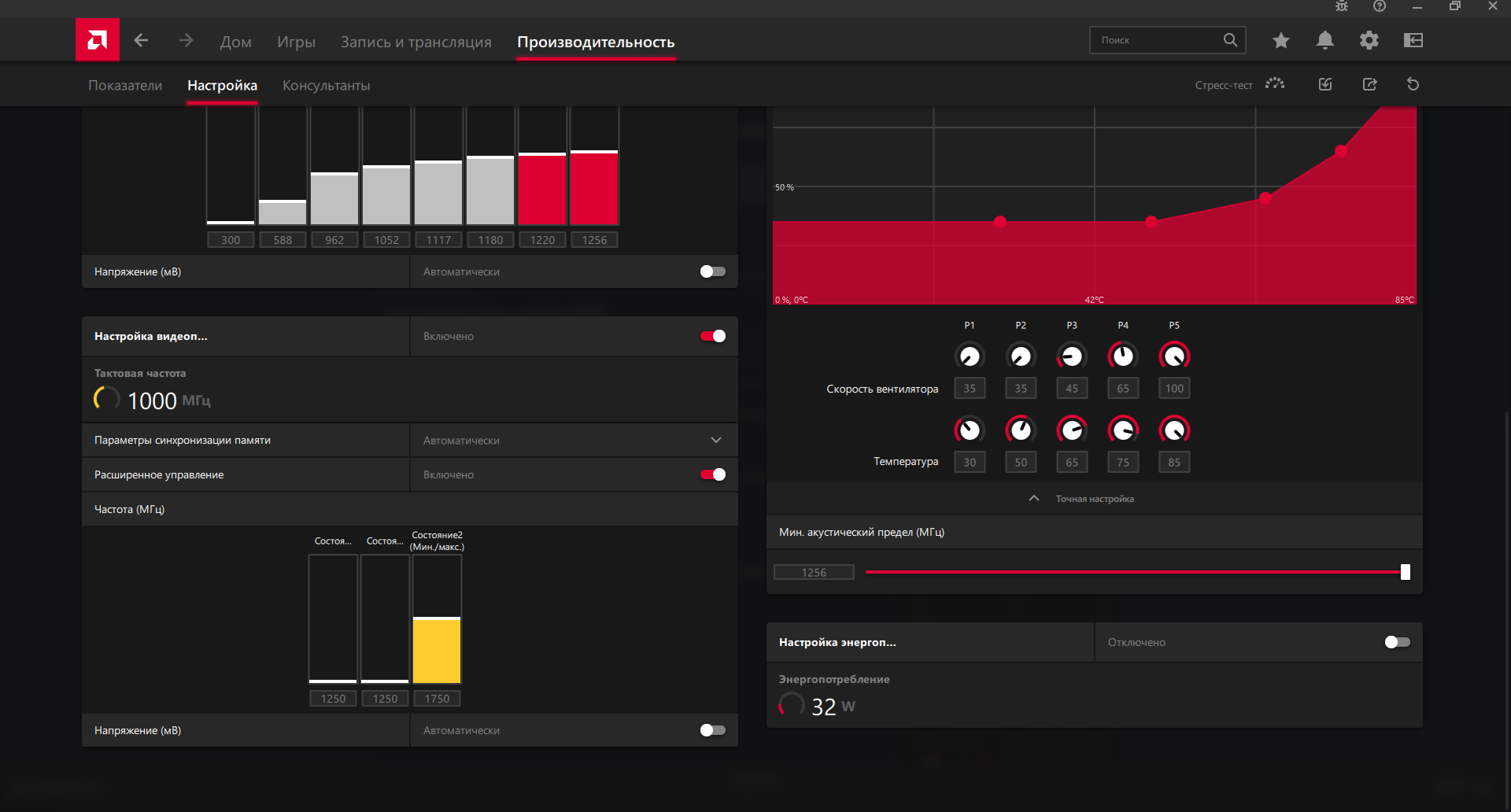This screenshot has height=812, width=1511.
Task: Toggle the sidebar panel icon
Action: click(x=1413, y=40)
